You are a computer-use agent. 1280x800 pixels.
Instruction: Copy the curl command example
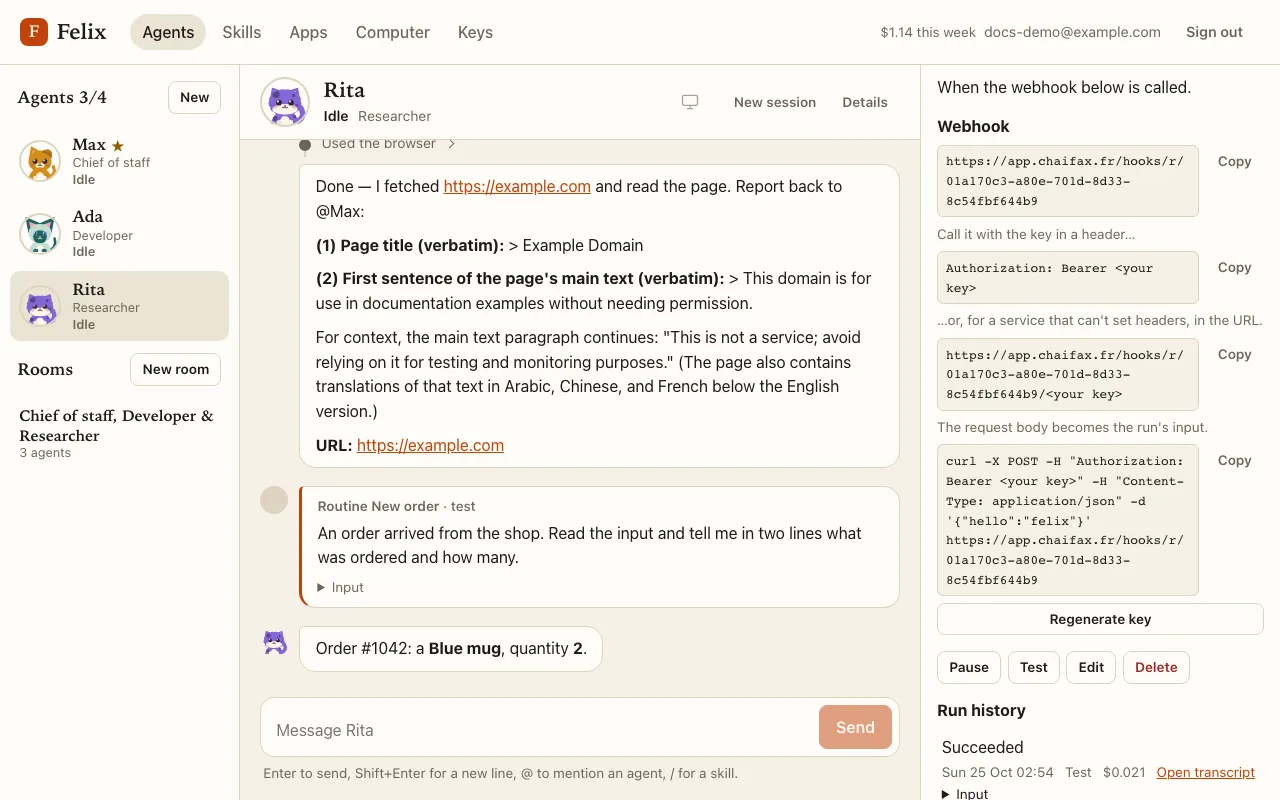click(x=1234, y=460)
